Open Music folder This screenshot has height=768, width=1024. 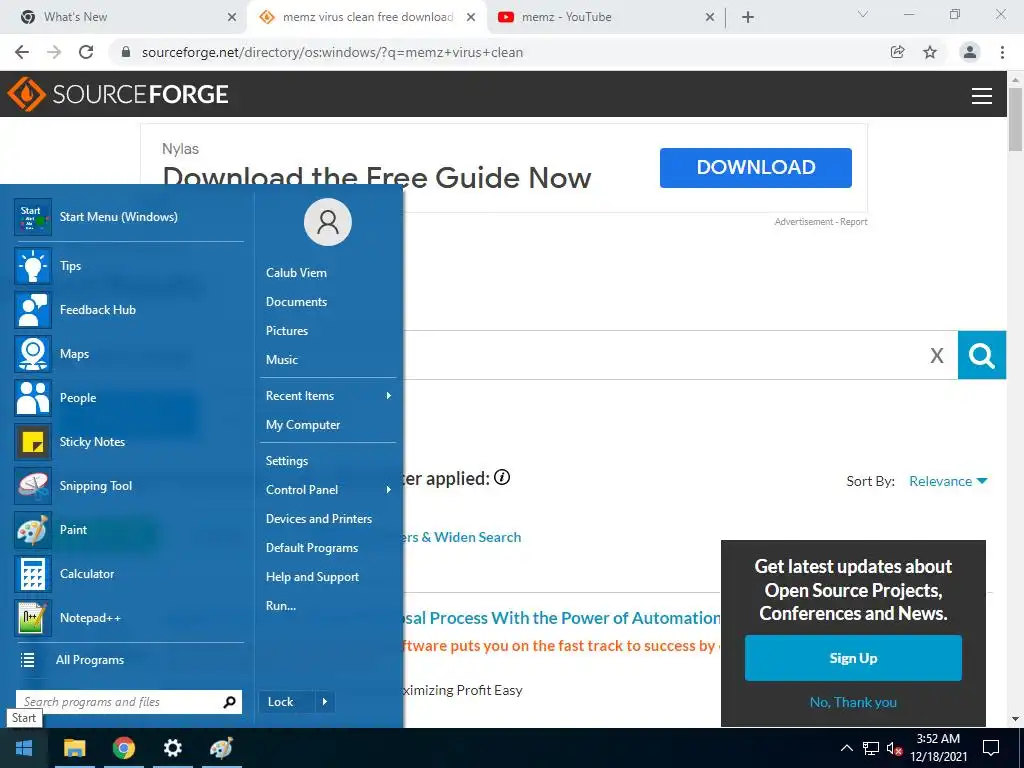(x=282, y=360)
